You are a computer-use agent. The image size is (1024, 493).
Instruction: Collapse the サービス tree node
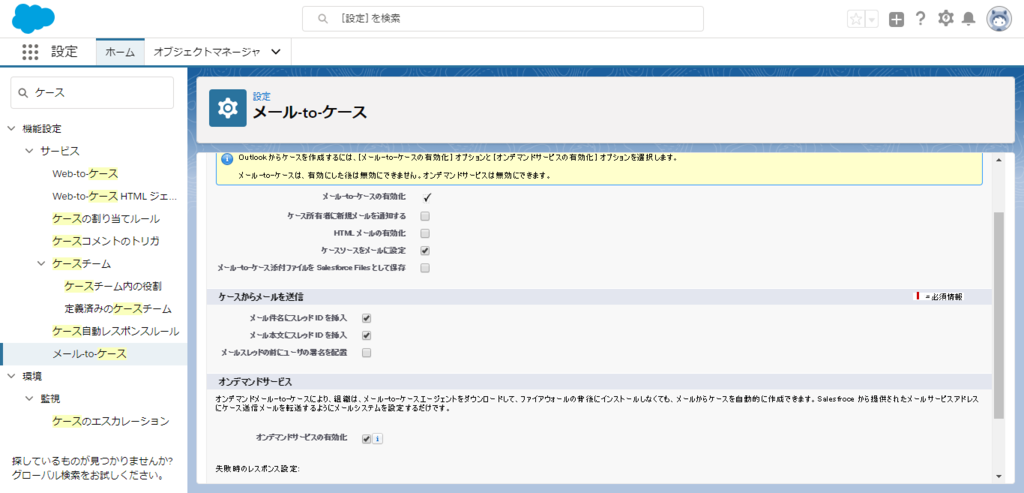coord(29,151)
